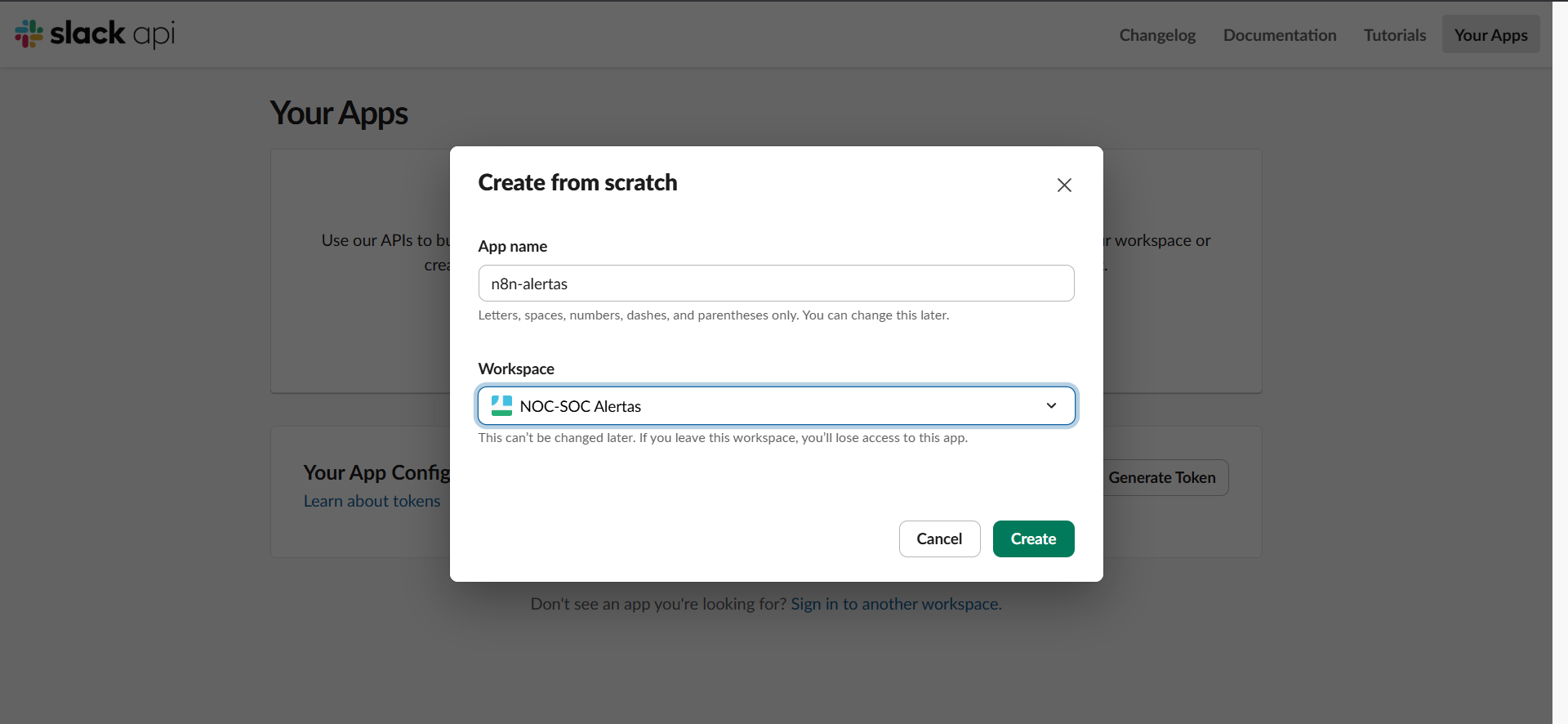Click the 'This can't be changed later' note
Viewport: 1568px width, 724px height.
point(723,438)
